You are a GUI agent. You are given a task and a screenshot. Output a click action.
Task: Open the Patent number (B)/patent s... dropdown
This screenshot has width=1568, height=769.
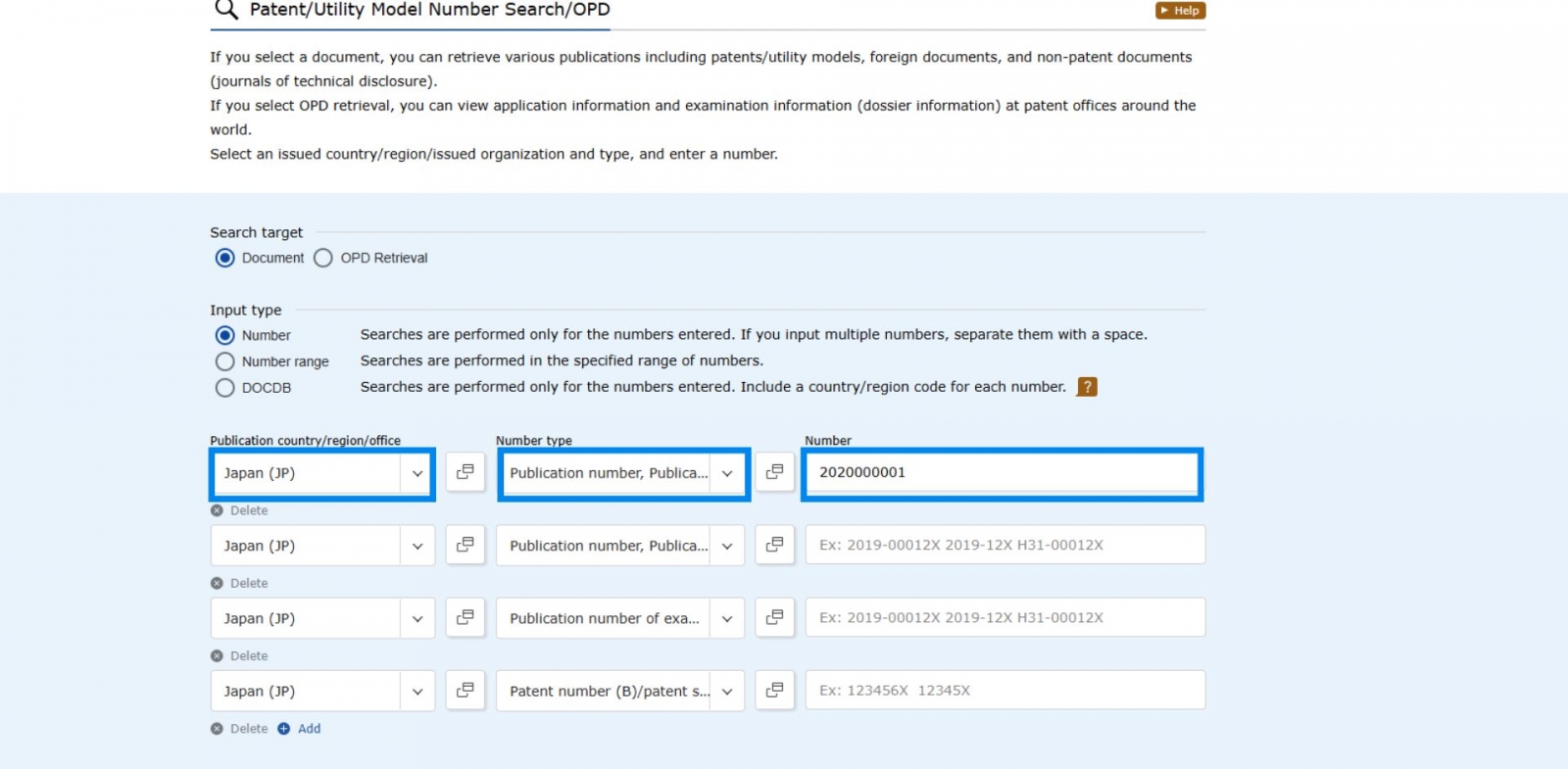619,691
